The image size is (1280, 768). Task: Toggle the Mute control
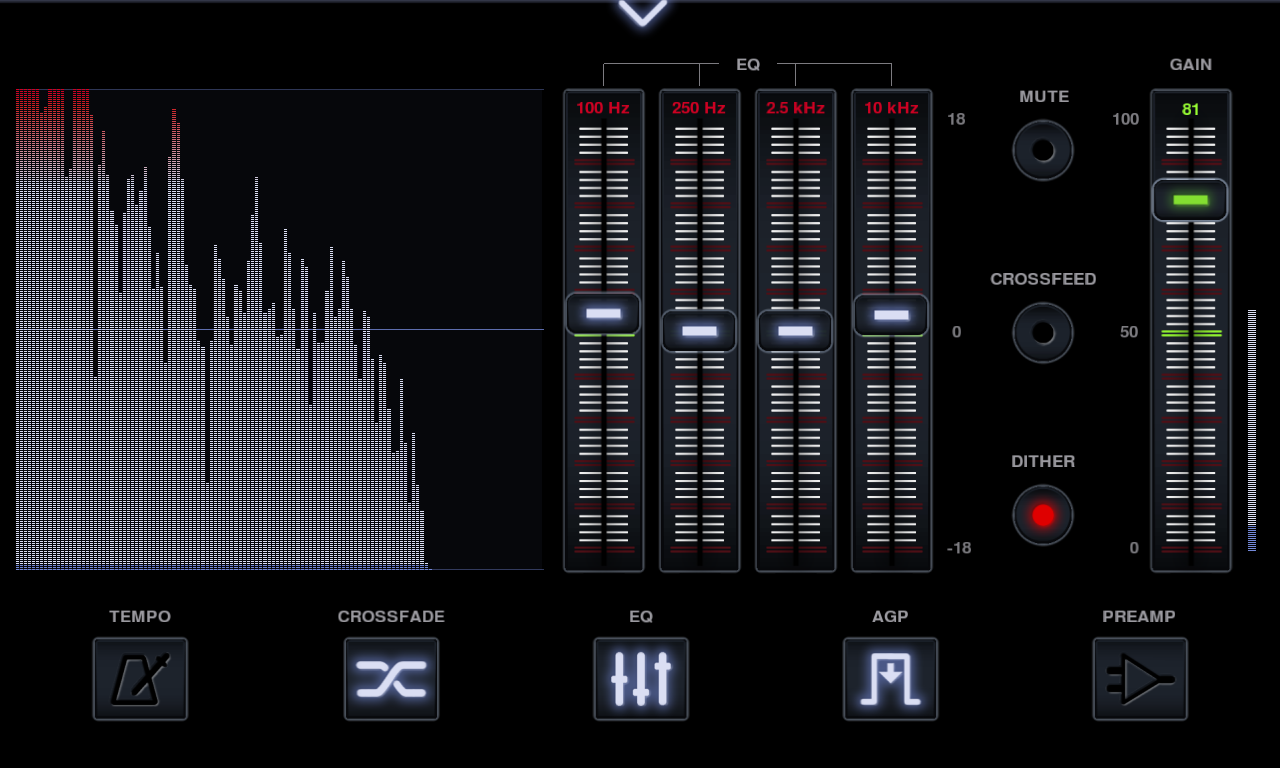1043,150
